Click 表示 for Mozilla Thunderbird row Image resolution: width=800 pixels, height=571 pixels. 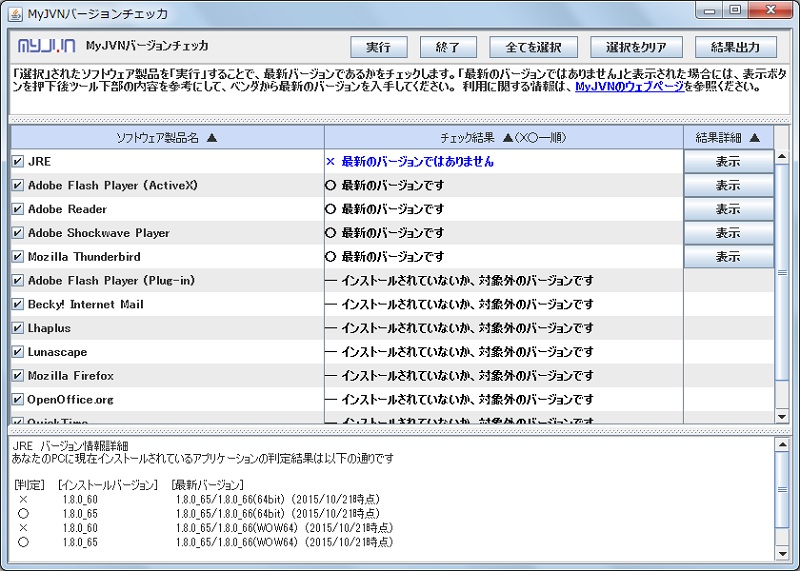coord(728,257)
